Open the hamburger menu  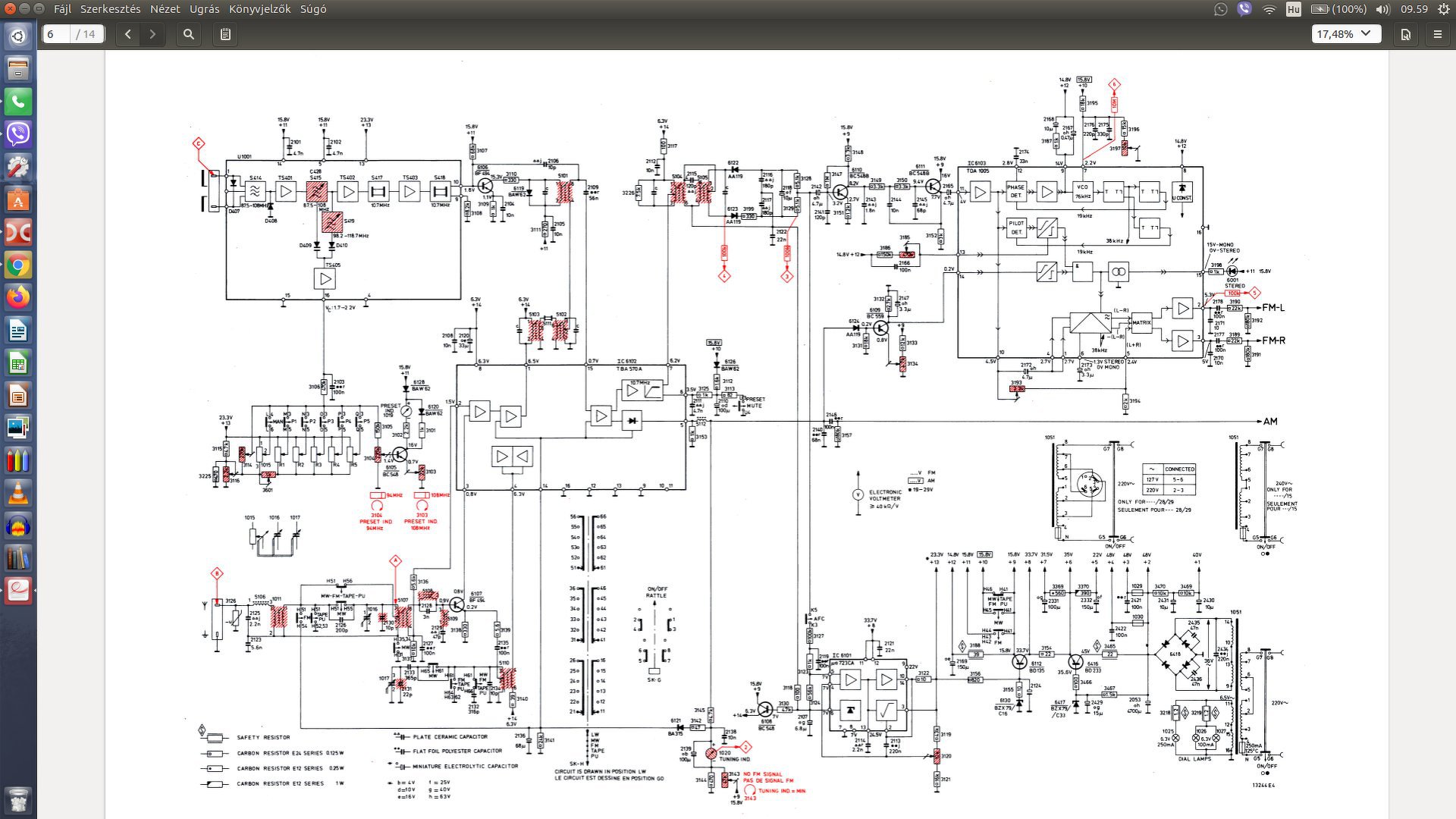click(1438, 34)
